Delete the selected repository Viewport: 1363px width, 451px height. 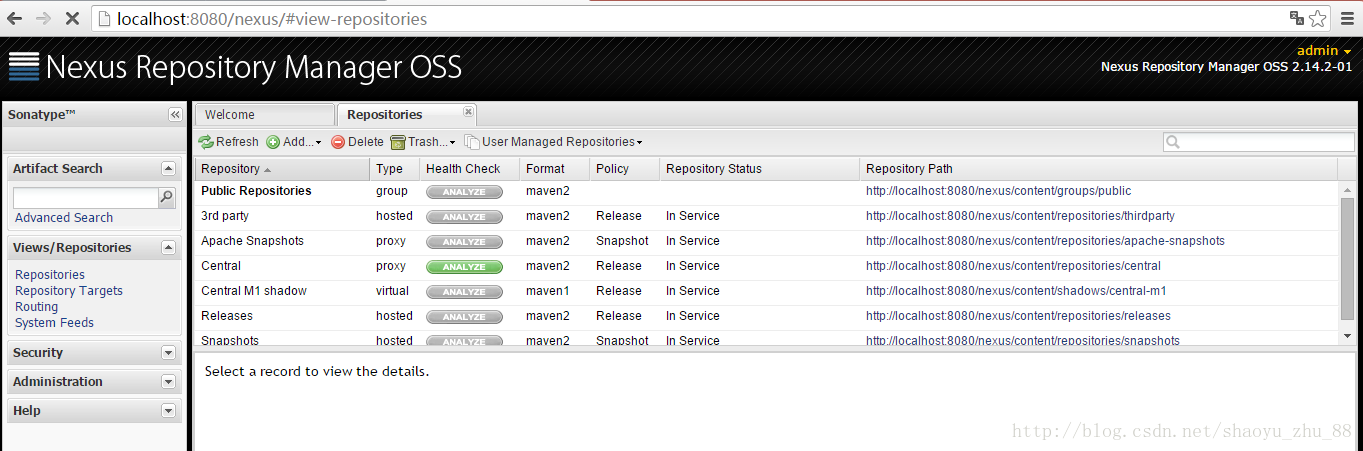click(357, 142)
